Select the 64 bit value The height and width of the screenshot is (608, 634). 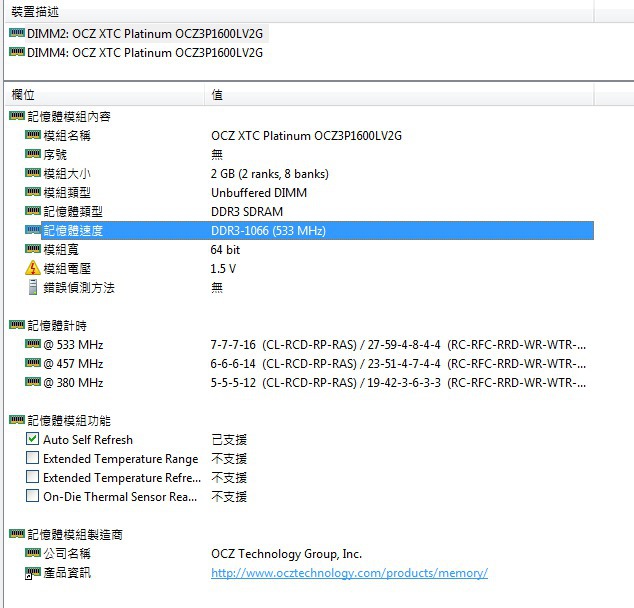tap(225, 250)
